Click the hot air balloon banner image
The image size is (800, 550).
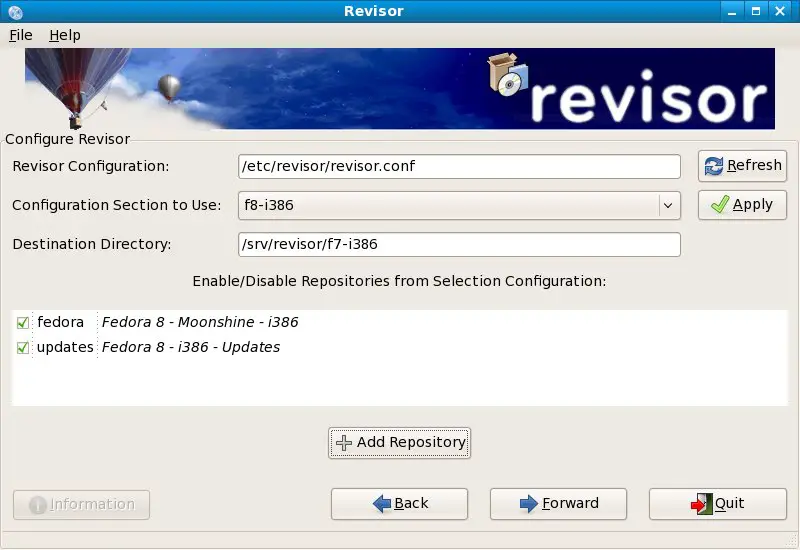pos(400,88)
